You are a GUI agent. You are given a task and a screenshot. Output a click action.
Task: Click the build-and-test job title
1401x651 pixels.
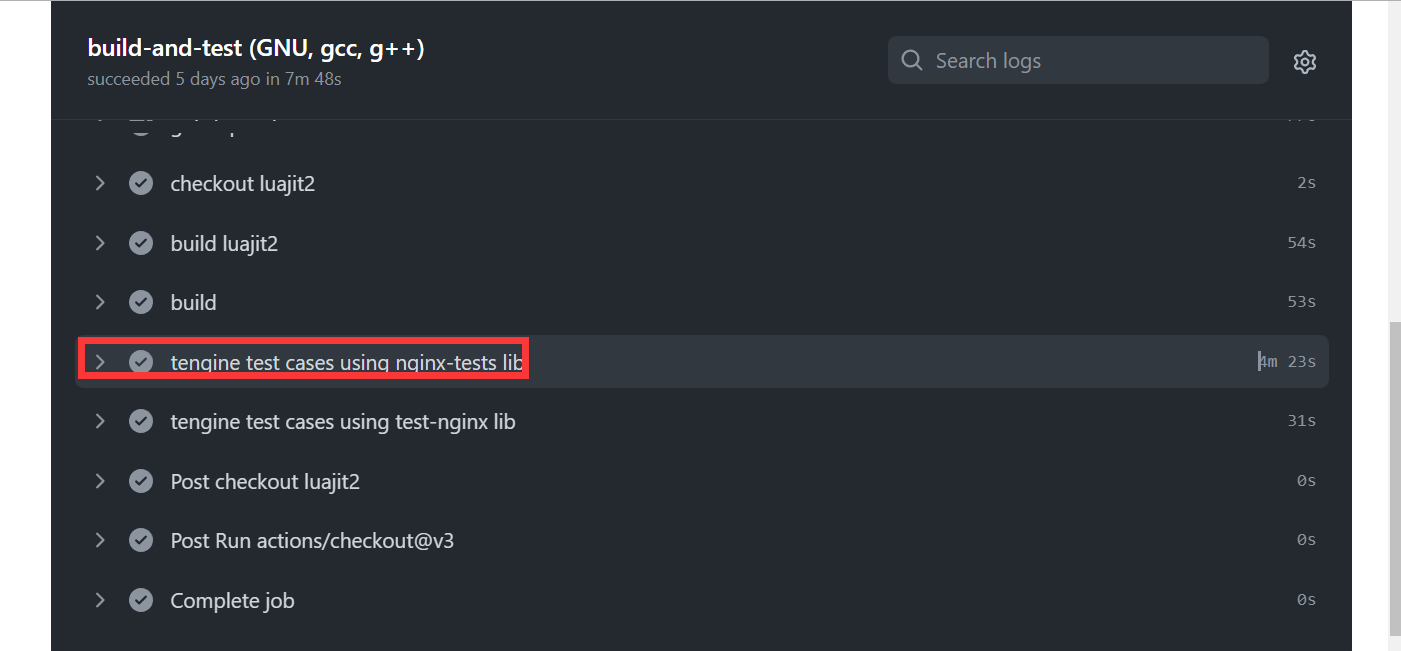256,48
